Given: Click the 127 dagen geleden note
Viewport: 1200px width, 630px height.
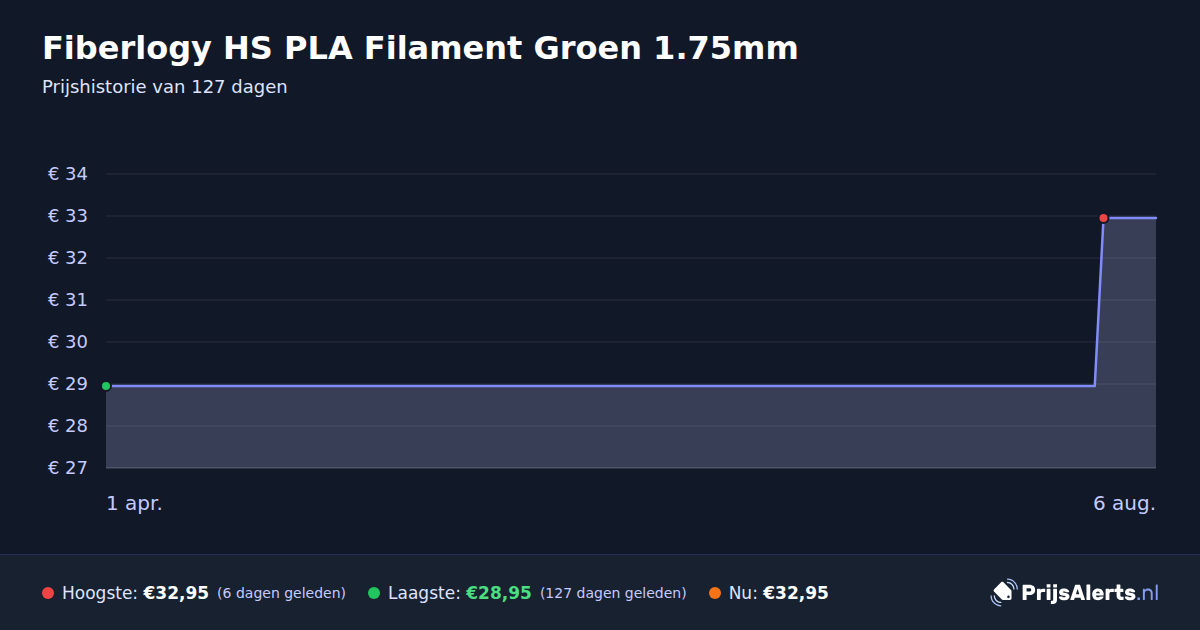Looking at the screenshot, I should click(613, 593).
